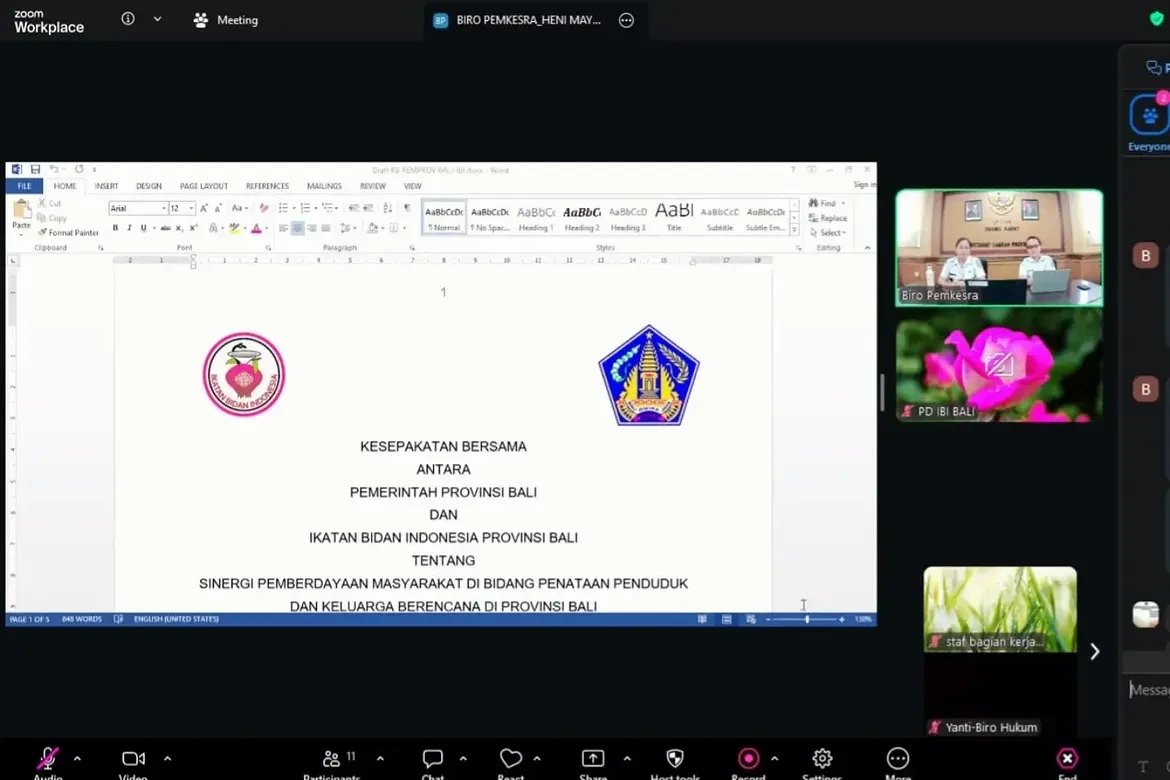Click Everyone chat group icon
Image resolution: width=1170 pixels, height=780 pixels.
(x=1149, y=116)
